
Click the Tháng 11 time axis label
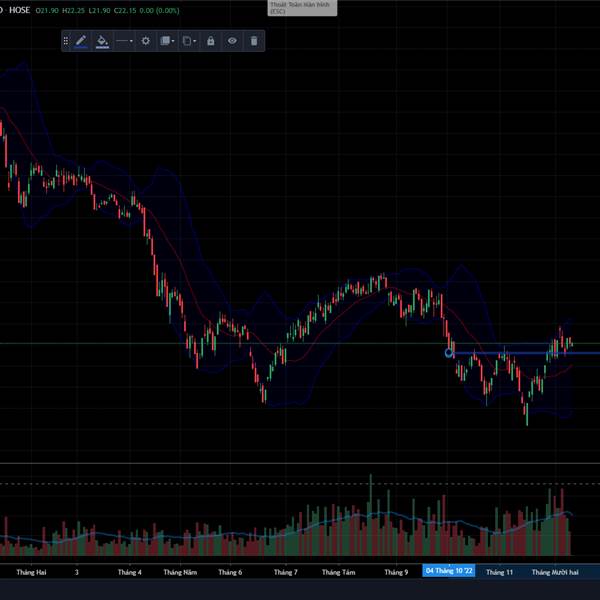(x=499, y=572)
